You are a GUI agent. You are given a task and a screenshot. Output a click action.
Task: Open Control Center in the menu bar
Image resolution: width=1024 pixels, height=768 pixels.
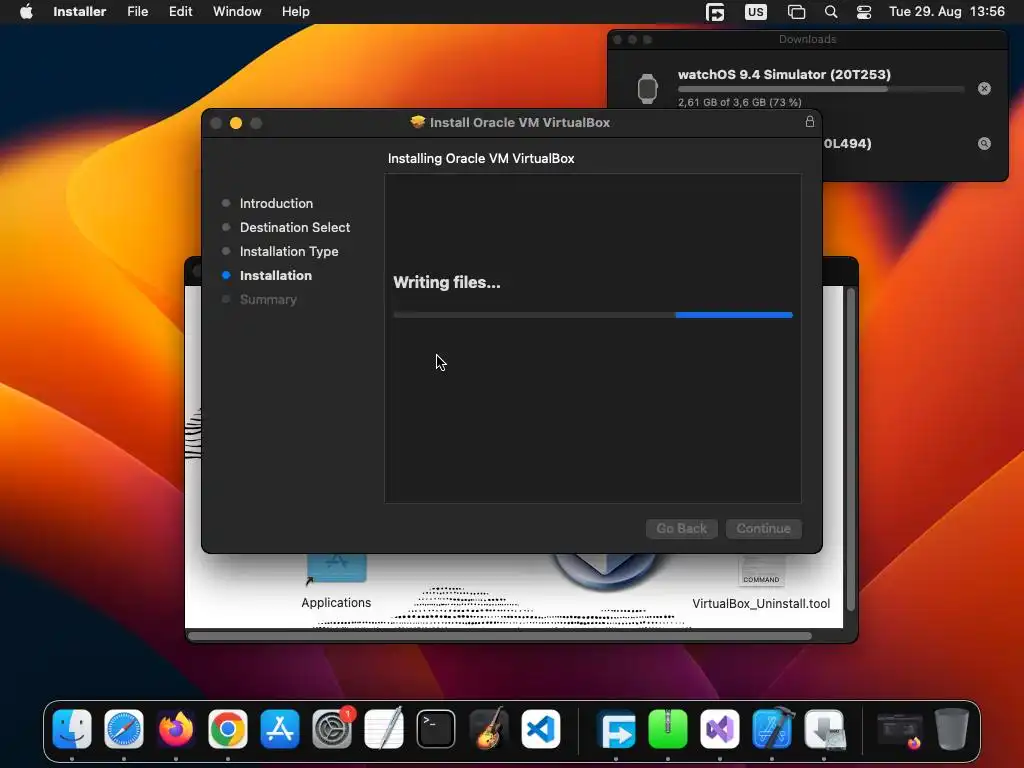click(864, 12)
